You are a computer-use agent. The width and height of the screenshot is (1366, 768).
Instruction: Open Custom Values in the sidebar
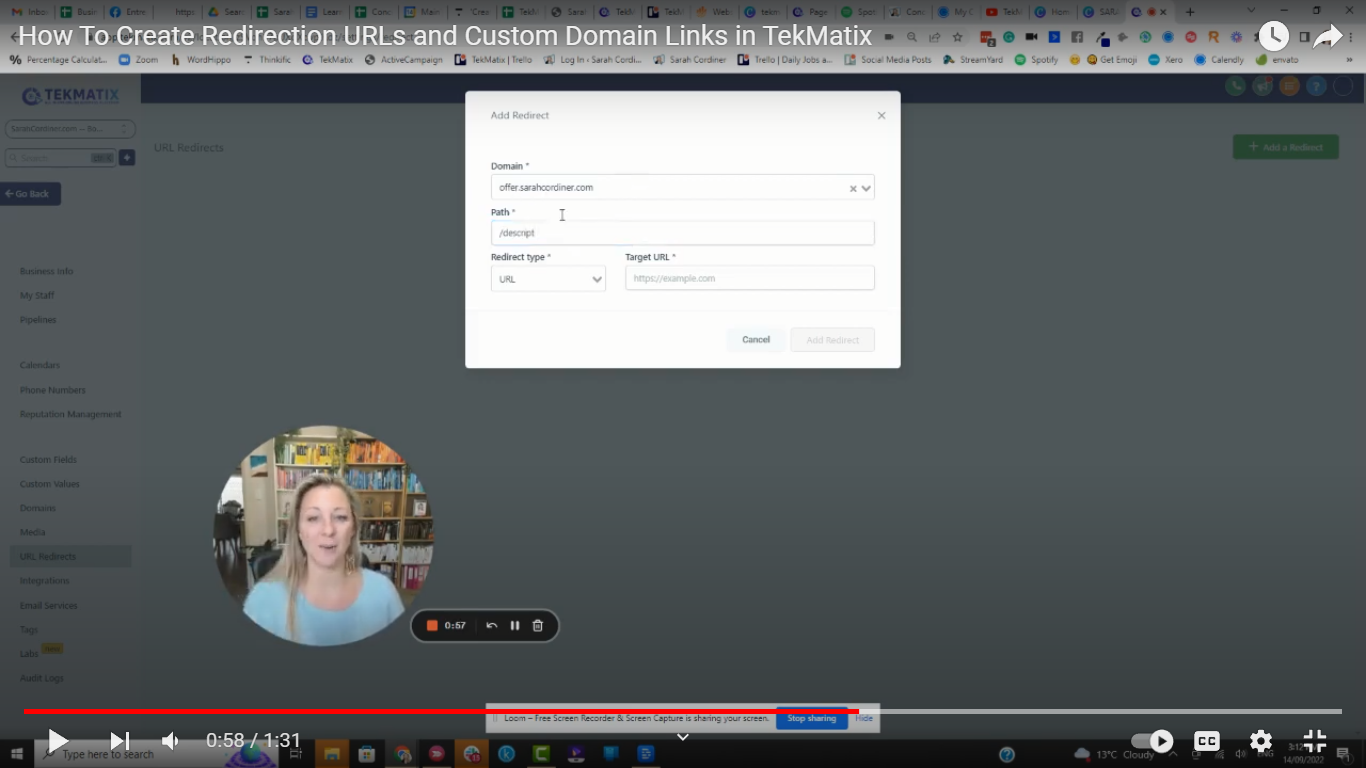coord(50,484)
